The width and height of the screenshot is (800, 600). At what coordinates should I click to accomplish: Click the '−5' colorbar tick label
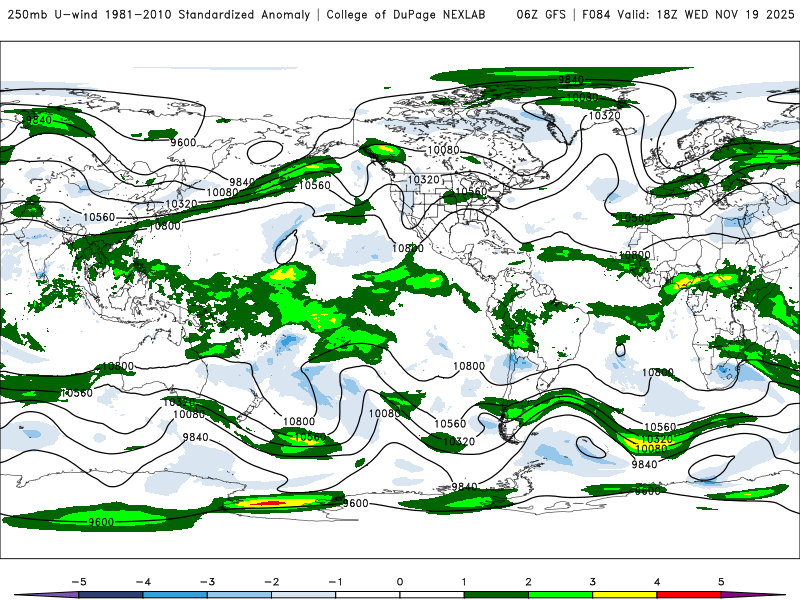(79, 582)
